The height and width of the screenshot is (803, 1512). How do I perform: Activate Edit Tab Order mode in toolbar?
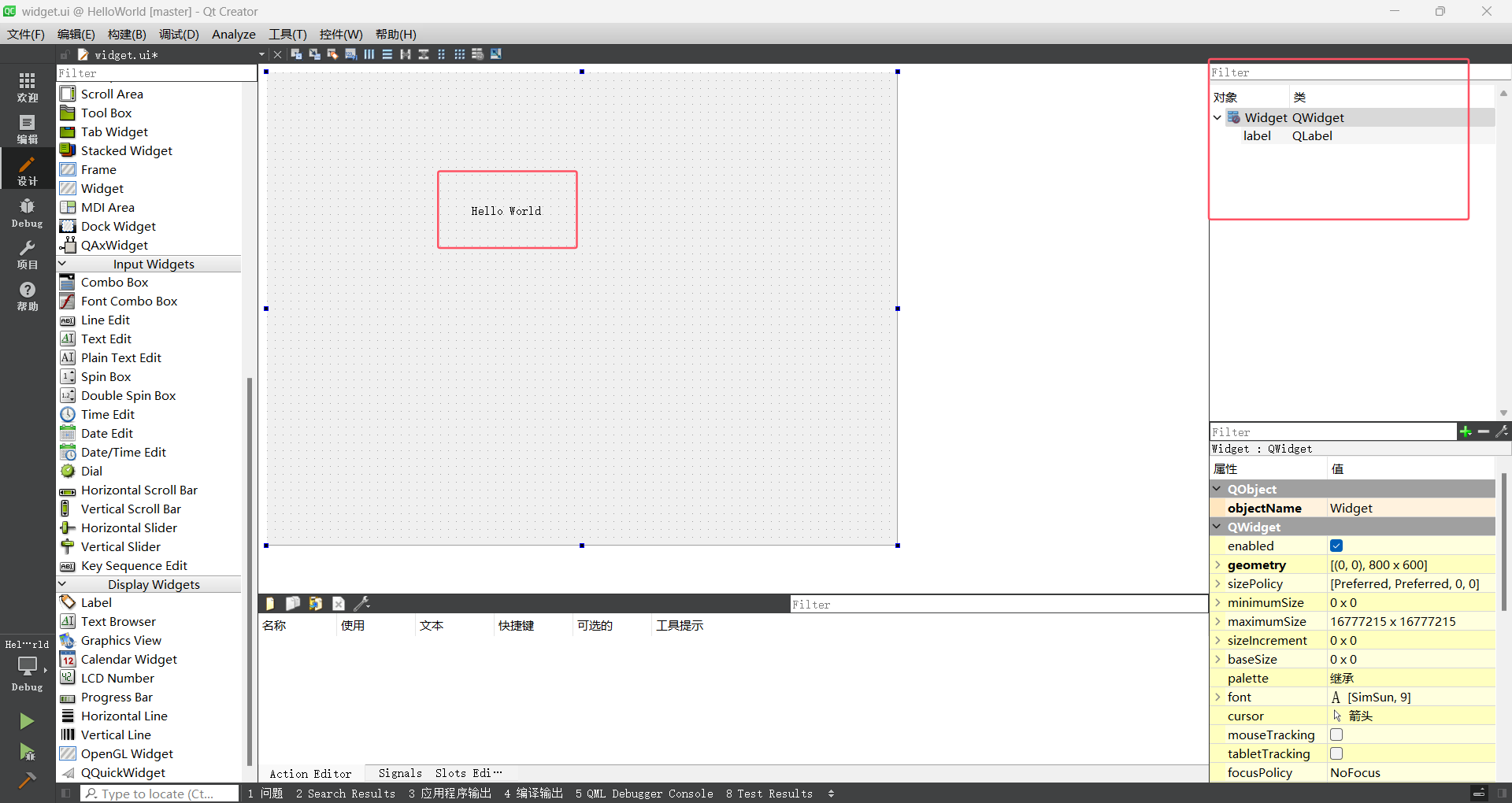coord(350,54)
